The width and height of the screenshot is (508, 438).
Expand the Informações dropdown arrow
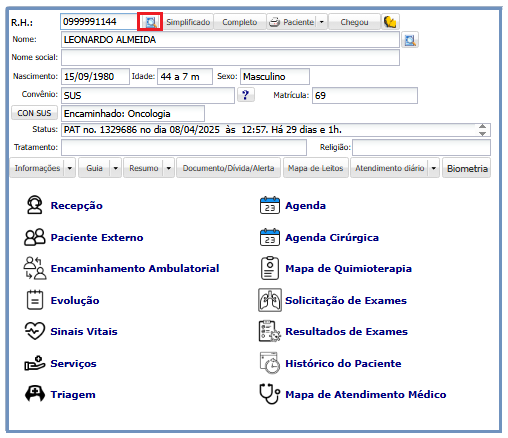pyautogui.click(x=69, y=168)
